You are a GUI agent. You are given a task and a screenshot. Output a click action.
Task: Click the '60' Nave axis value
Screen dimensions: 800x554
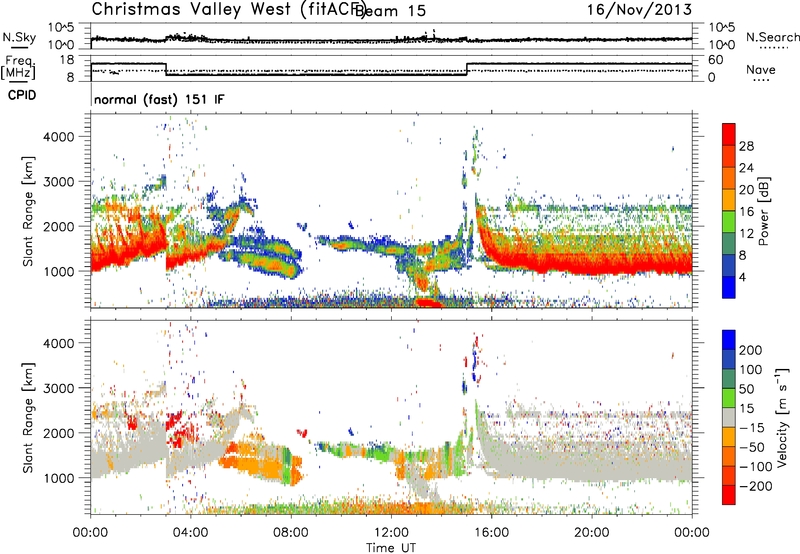click(x=716, y=60)
